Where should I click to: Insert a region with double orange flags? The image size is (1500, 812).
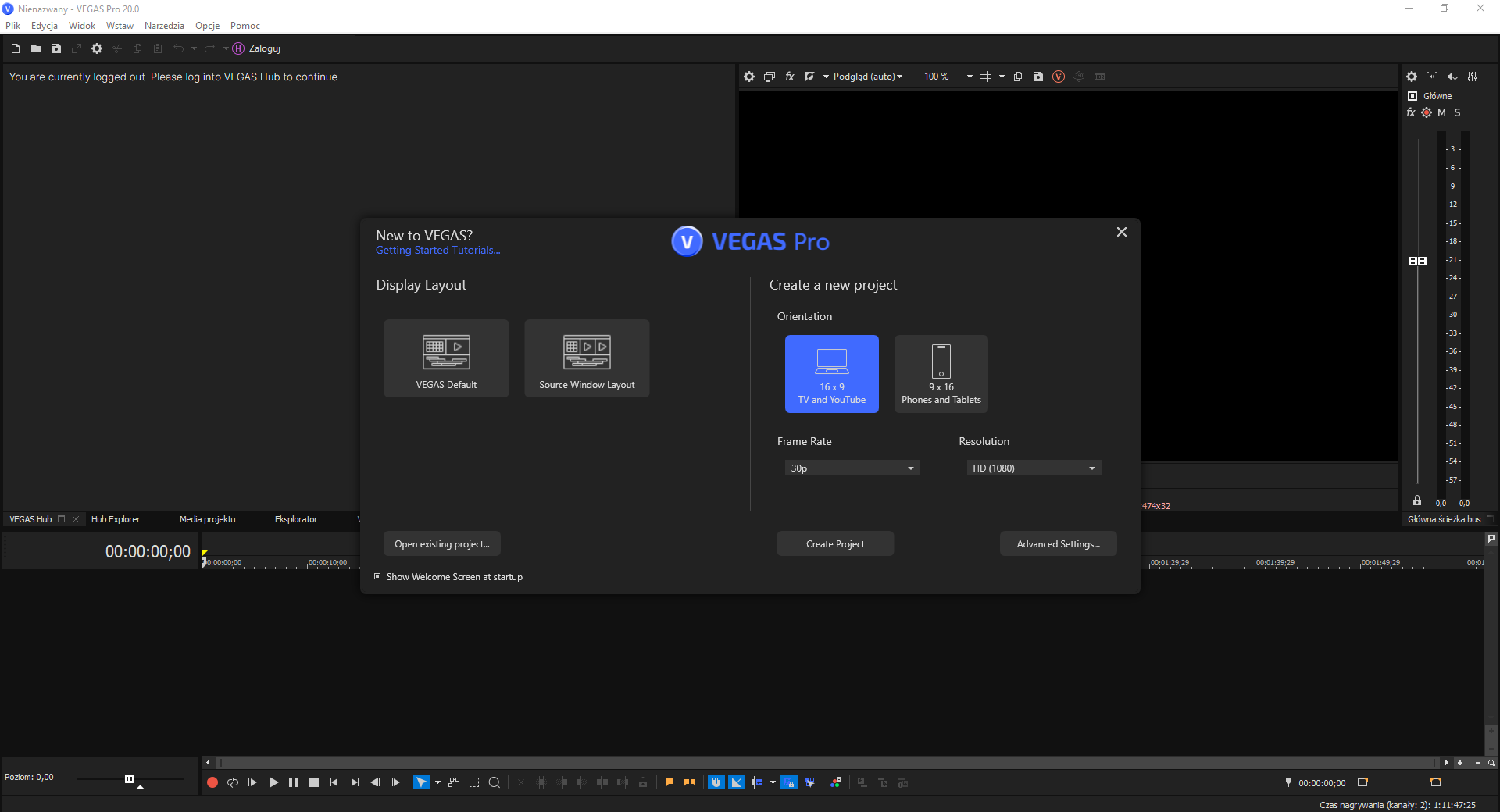[690, 782]
